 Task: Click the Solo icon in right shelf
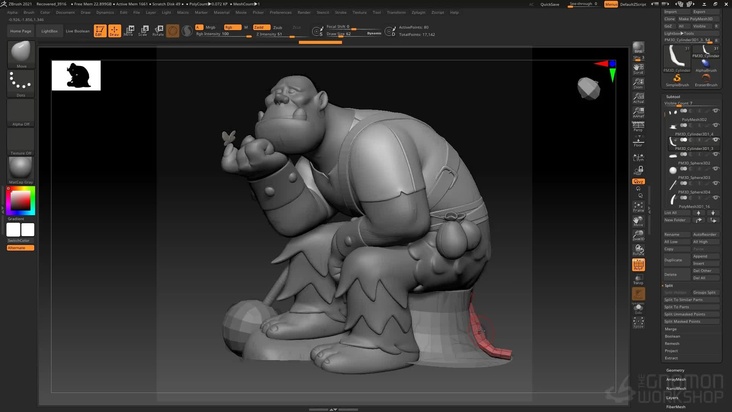pyautogui.click(x=638, y=309)
